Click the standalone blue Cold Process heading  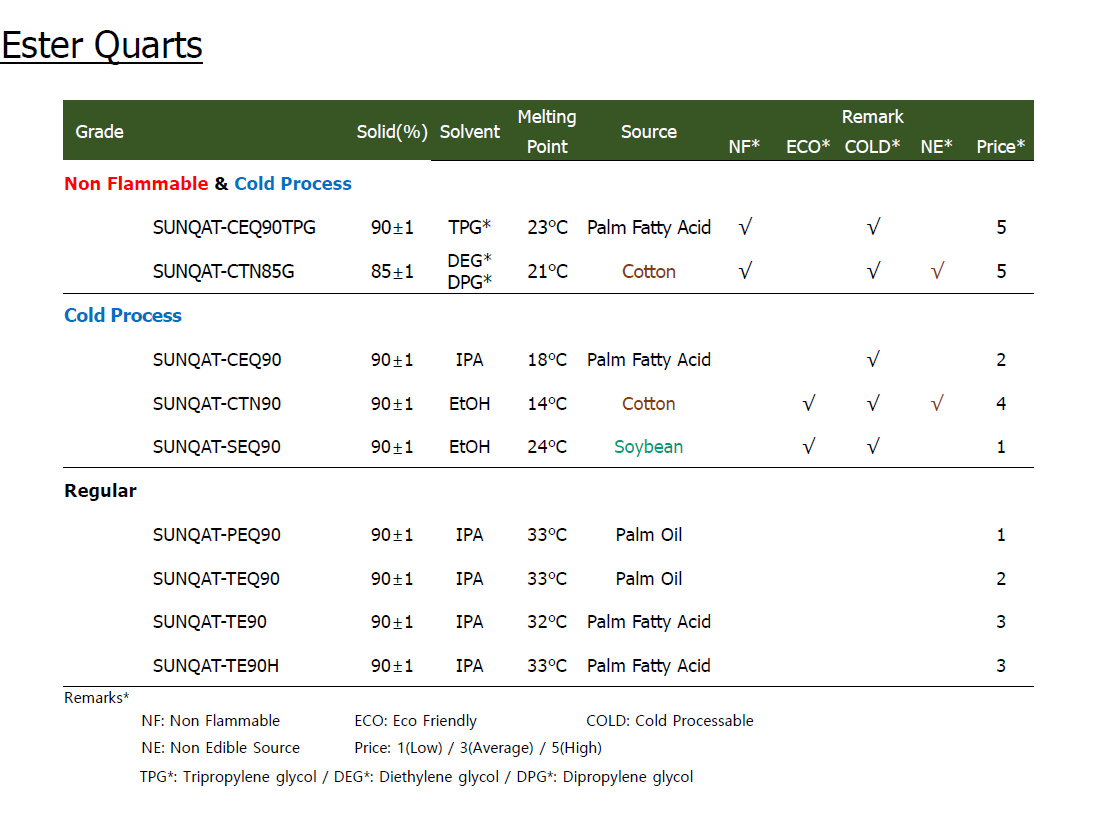(x=123, y=316)
